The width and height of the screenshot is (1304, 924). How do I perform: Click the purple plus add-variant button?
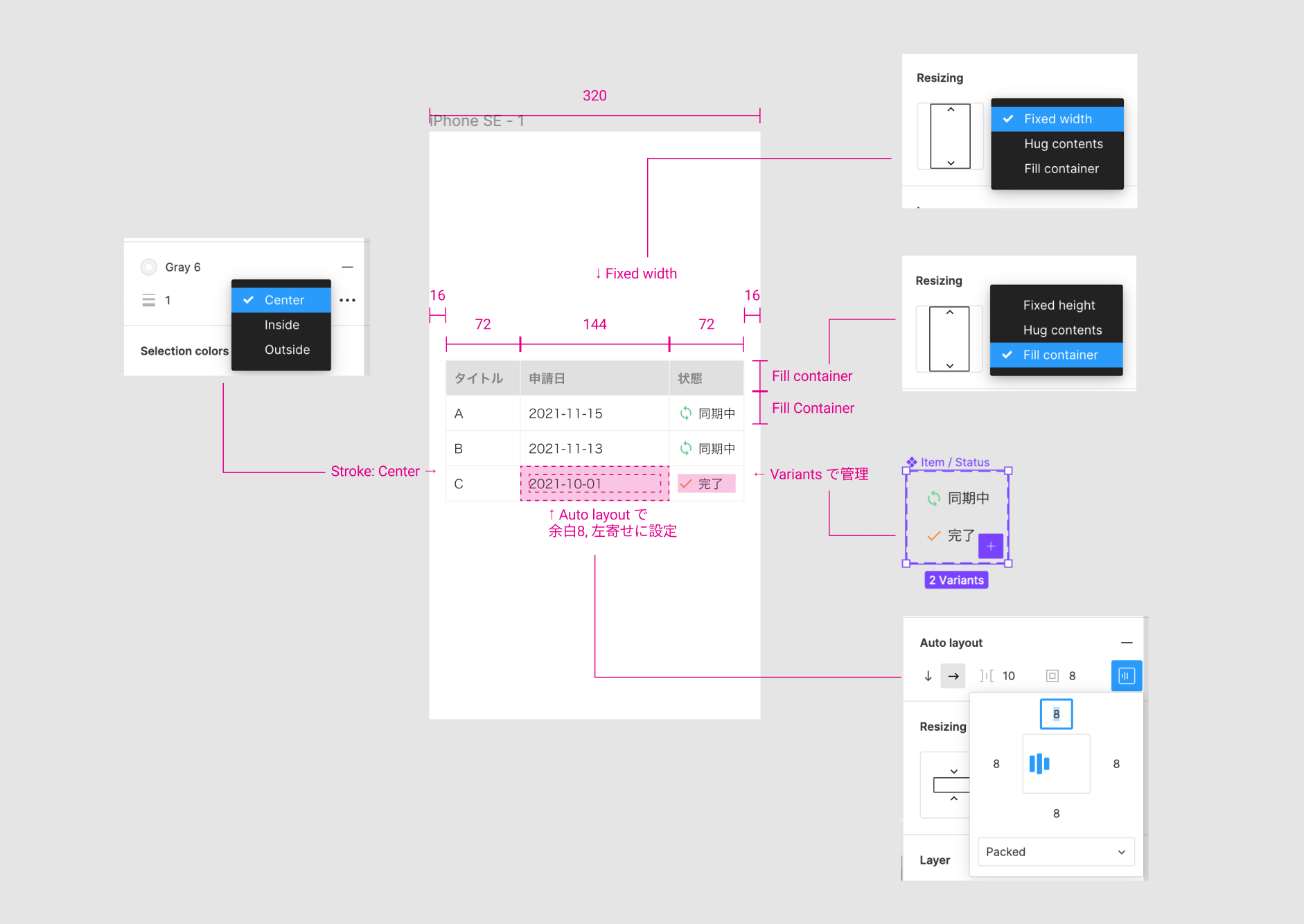pyautogui.click(x=991, y=546)
